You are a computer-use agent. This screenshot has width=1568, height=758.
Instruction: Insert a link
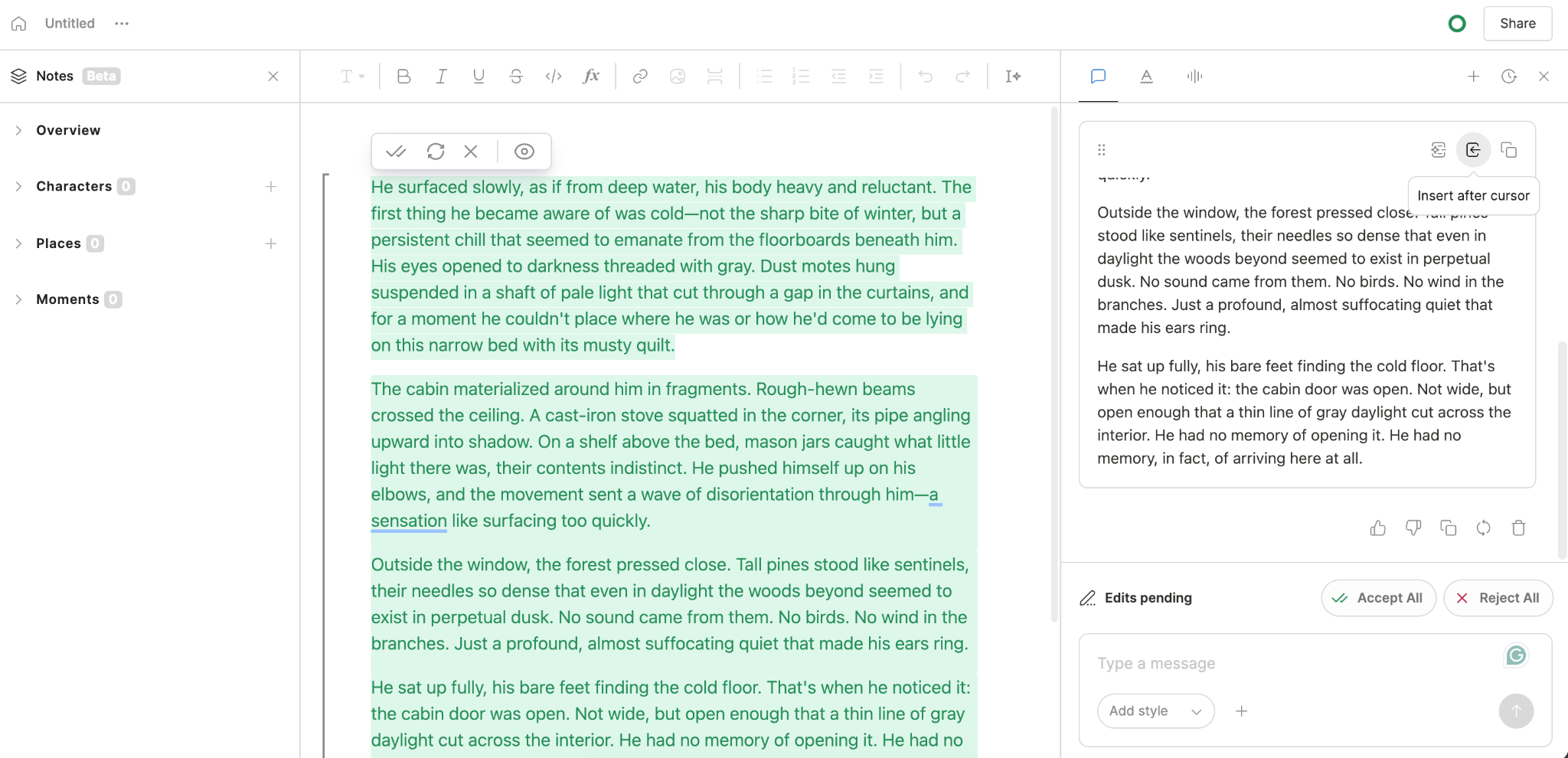(640, 77)
